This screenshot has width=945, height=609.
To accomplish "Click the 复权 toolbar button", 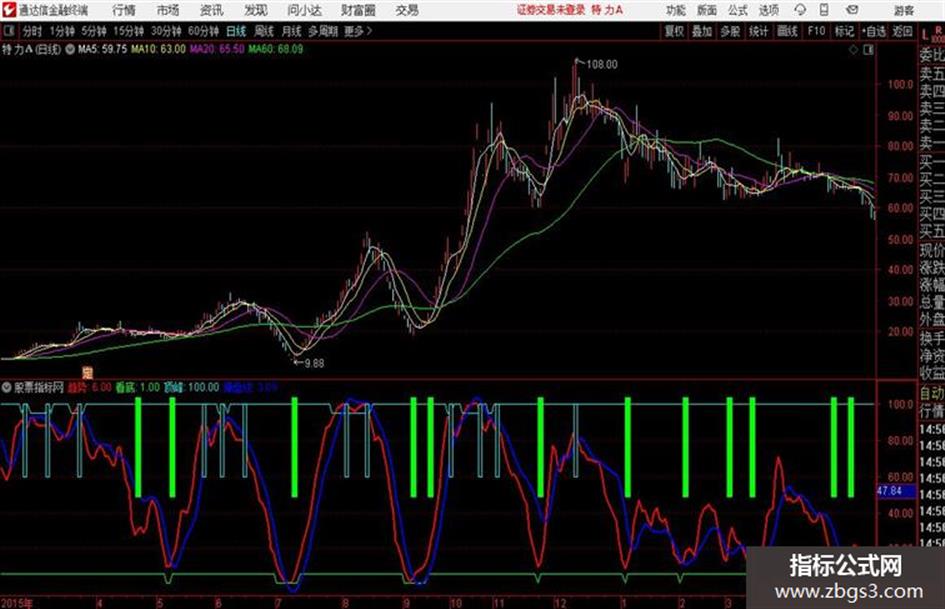I will coord(674,31).
